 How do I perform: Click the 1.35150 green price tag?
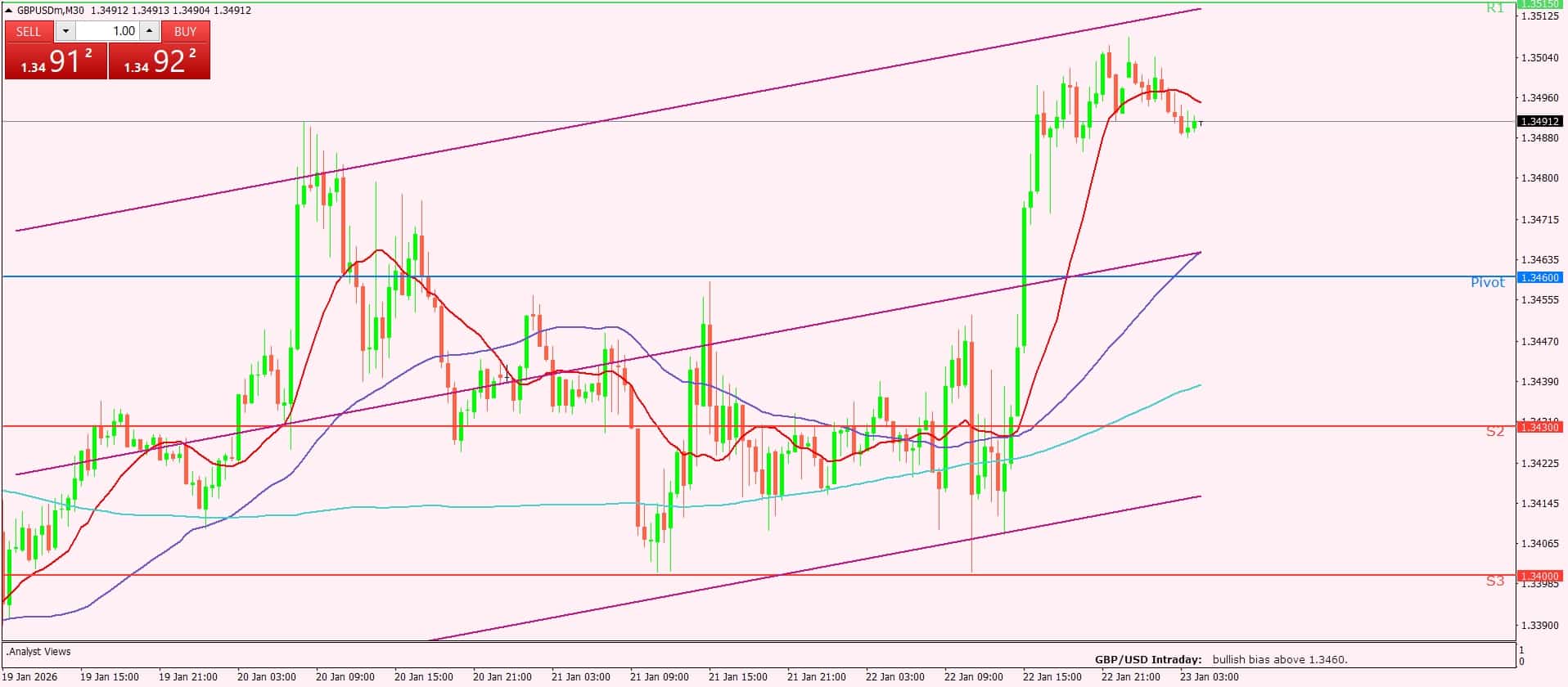[x=1540, y=4]
